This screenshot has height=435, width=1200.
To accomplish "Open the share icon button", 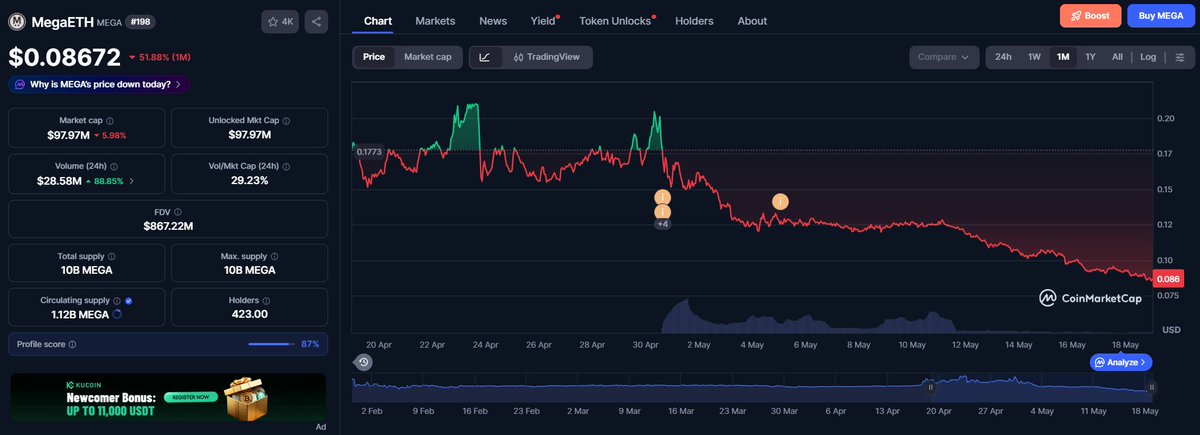I will coord(315,21).
